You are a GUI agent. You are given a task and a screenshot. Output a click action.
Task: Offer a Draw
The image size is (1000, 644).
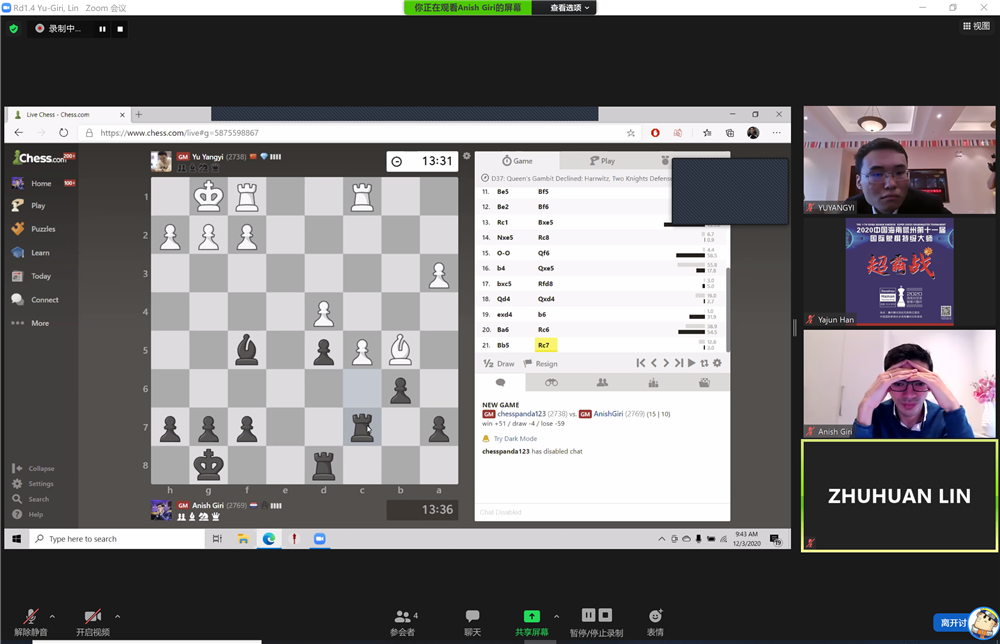[499, 363]
